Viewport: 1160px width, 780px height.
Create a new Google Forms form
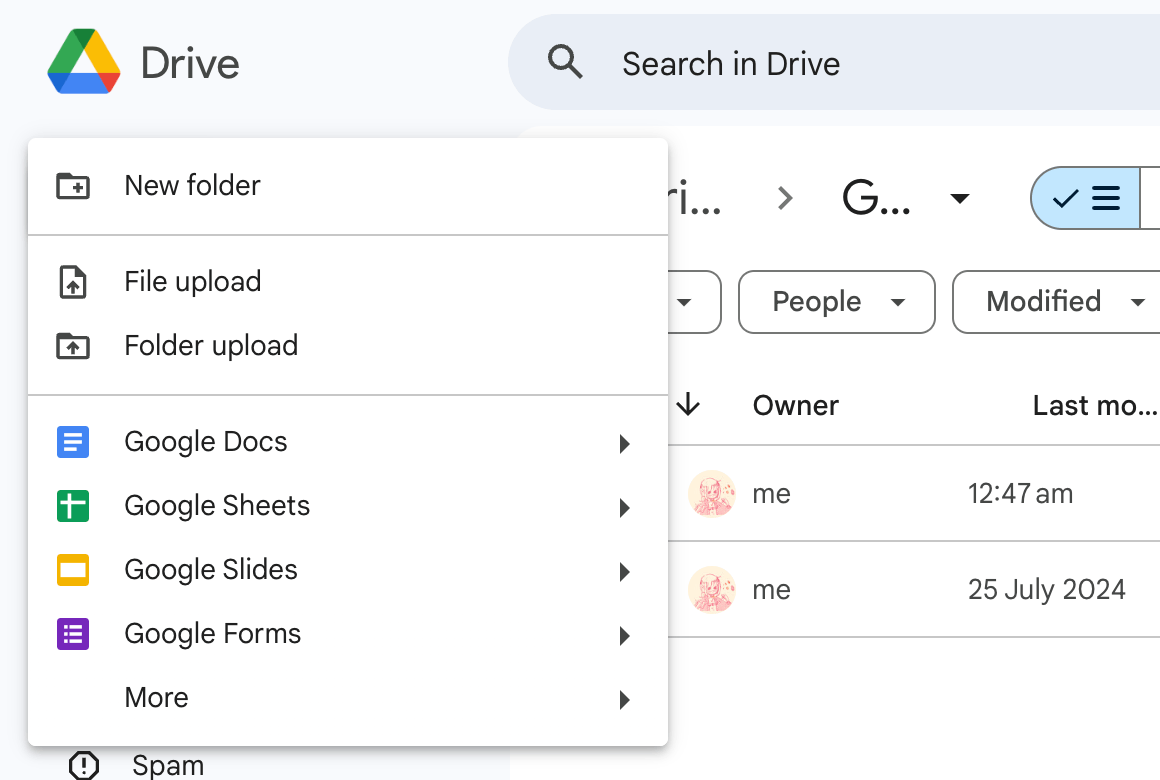(348, 634)
